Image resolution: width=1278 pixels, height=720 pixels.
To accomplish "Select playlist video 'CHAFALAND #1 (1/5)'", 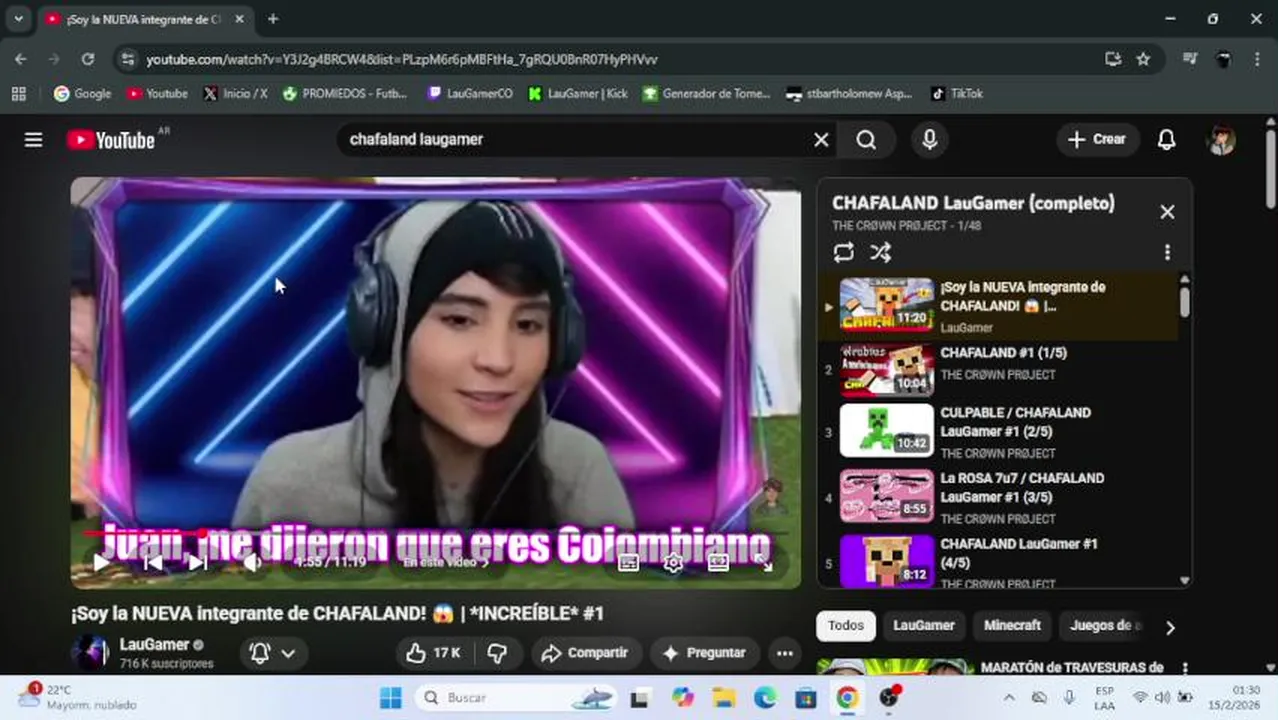I will (x=1000, y=372).
